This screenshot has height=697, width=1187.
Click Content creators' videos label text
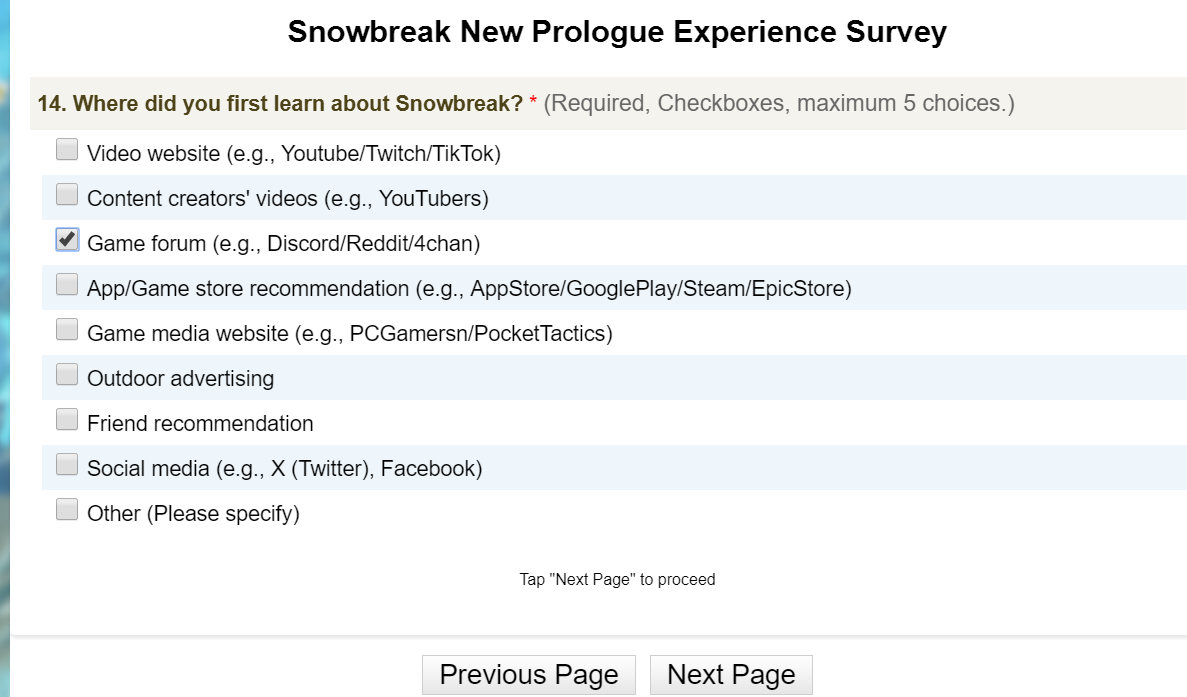coord(288,198)
